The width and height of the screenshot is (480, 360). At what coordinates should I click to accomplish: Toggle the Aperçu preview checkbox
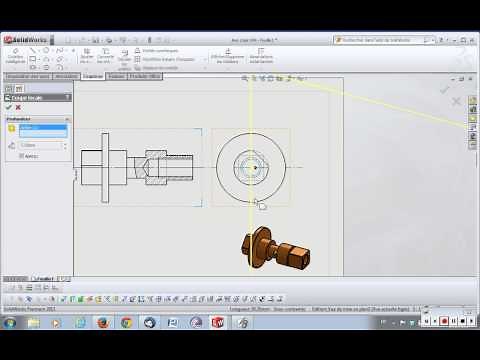click(x=21, y=156)
